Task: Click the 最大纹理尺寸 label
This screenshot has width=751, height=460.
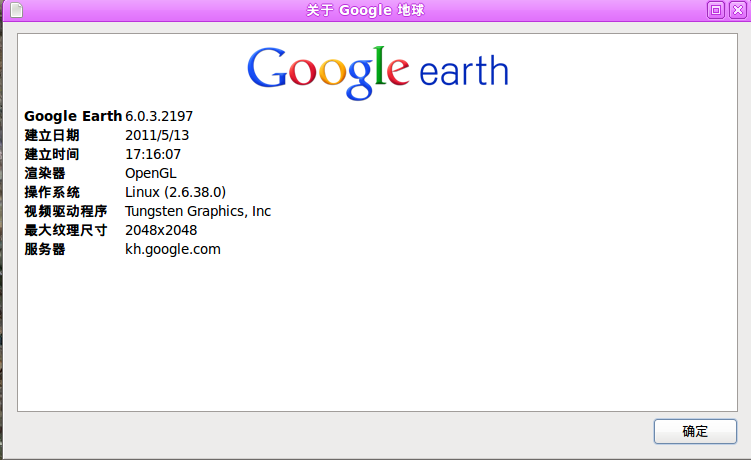Action: click(x=66, y=230)
